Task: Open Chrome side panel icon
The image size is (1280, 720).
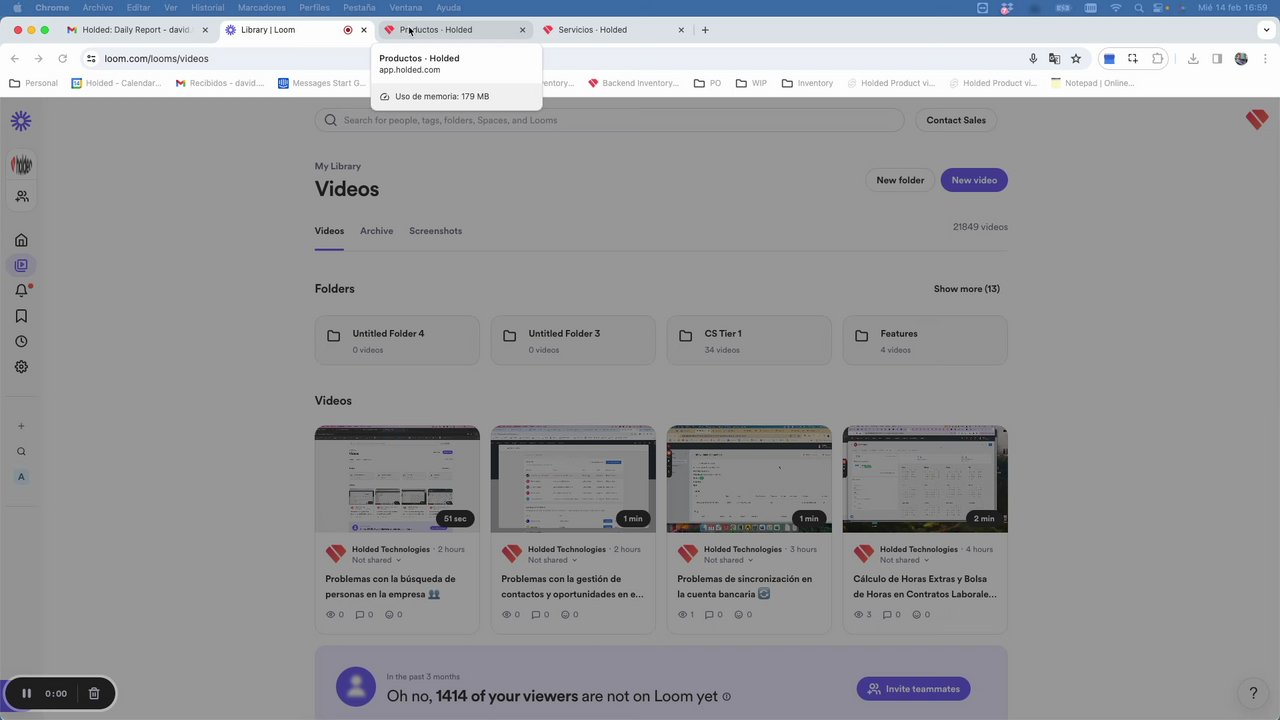Action: click(1217, 58)
